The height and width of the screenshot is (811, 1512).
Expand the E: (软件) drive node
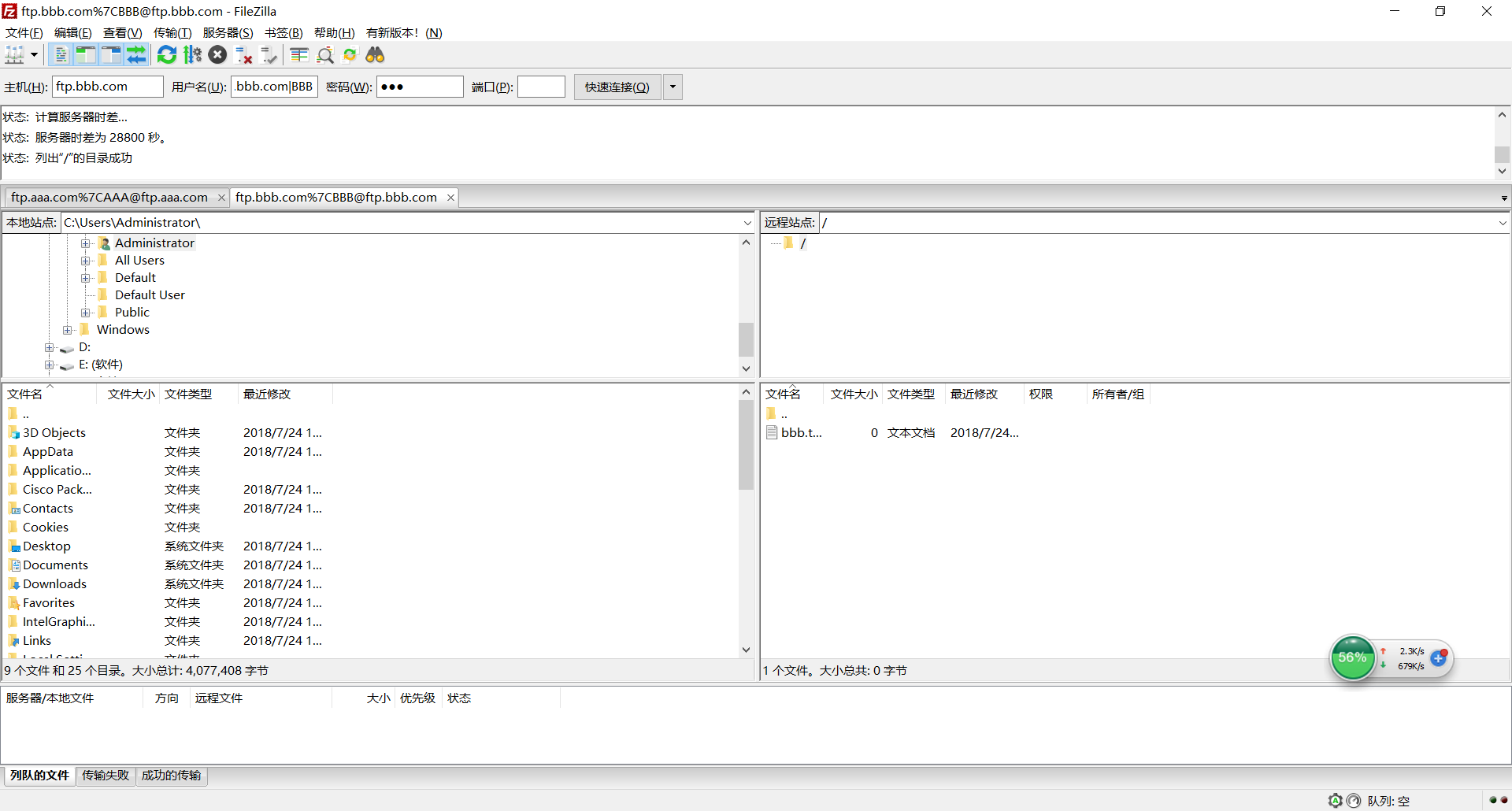[50, 365]
